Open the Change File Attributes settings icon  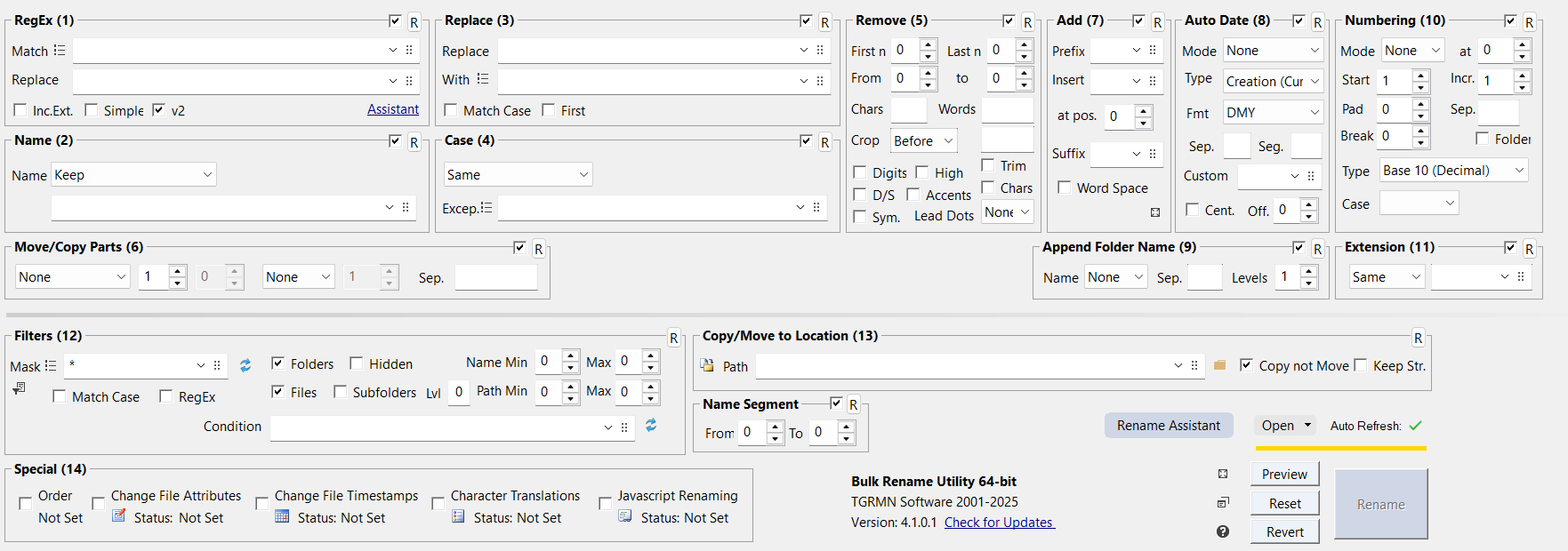(x=119, y=516)
